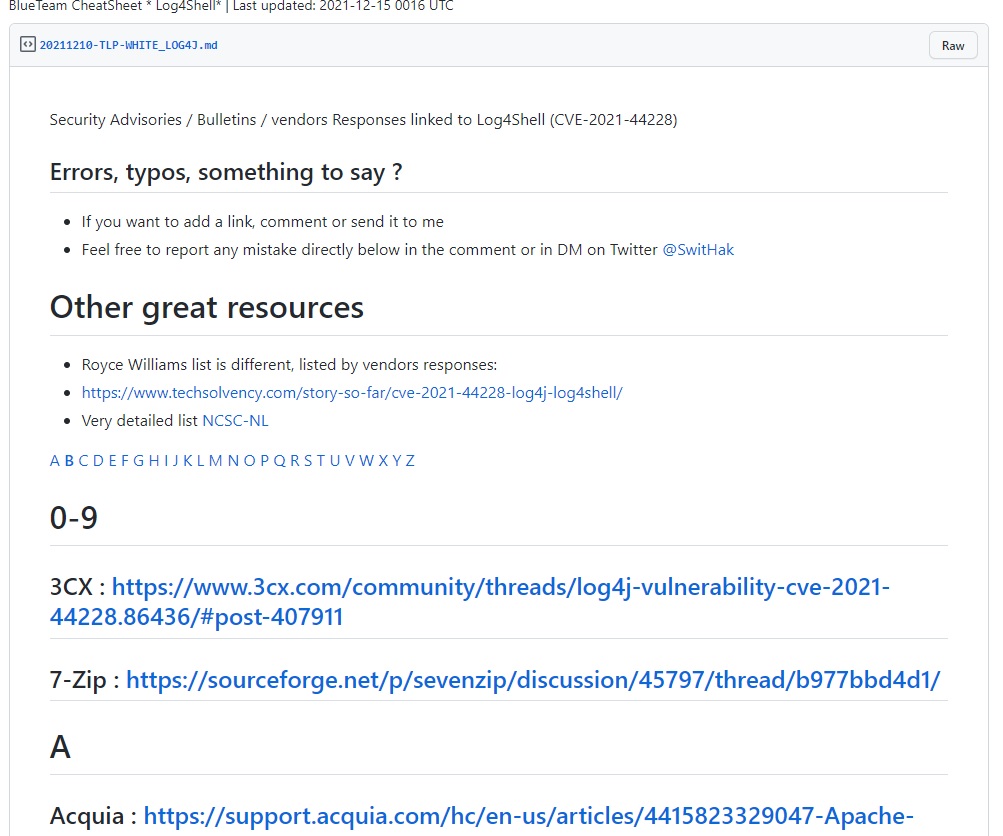Open the Acquia support article link

pyautogui.click(x=528, y=816)
